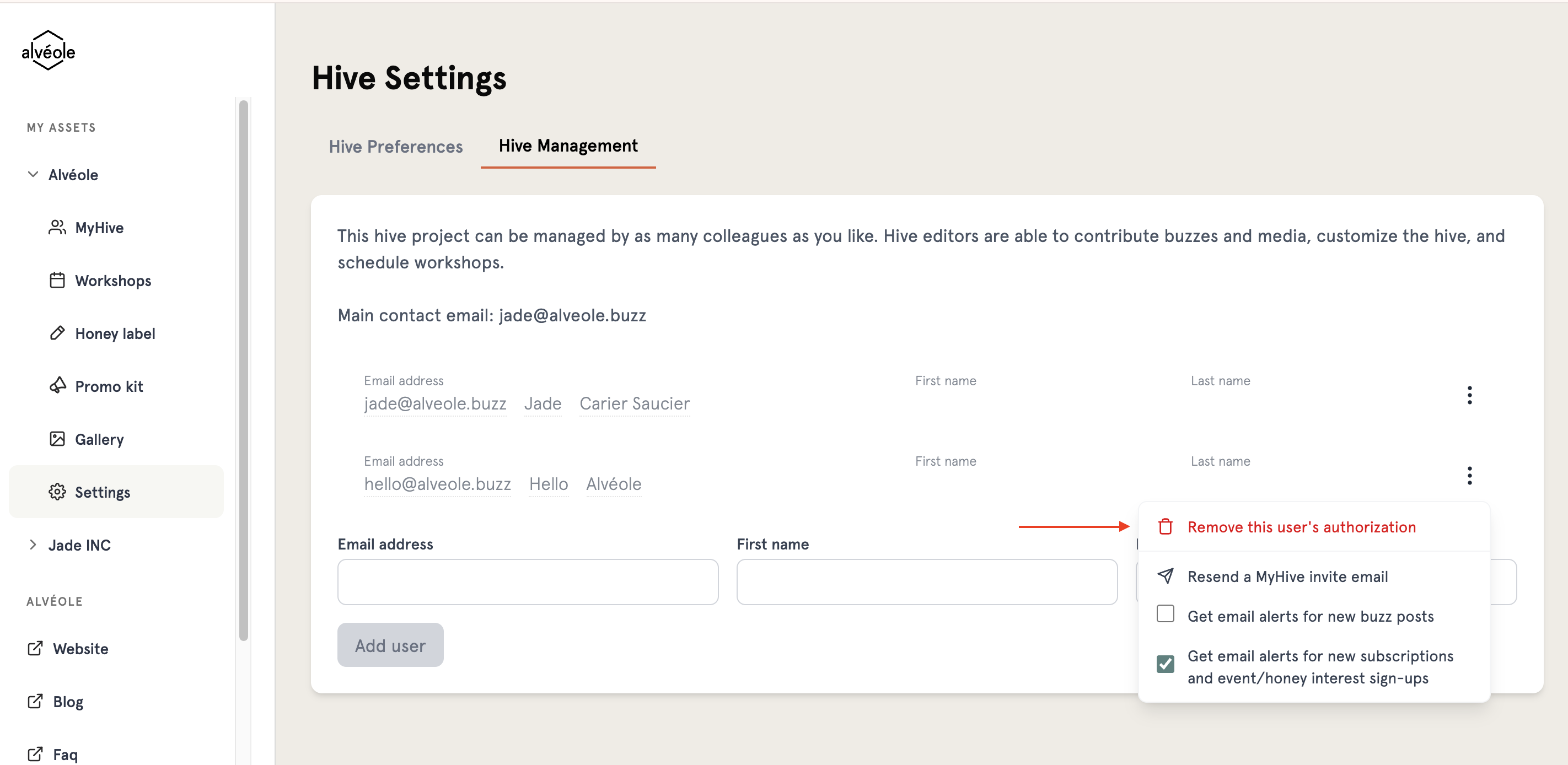
Task: Toggle three-dot menu for hello@alveole.buzz row
Action: coord(1469,475)
